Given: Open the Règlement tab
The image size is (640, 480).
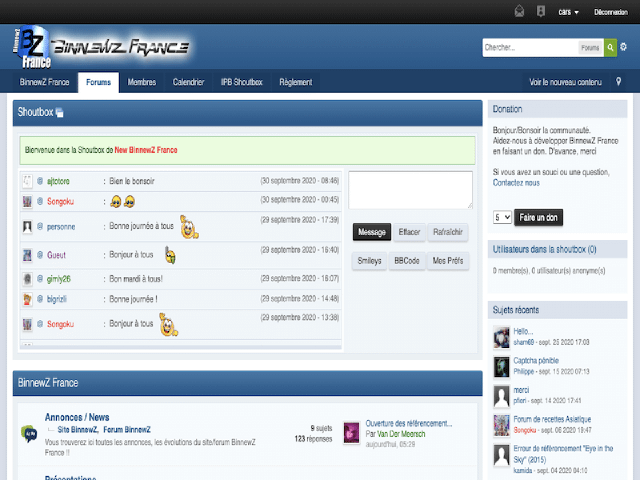Looking at the screenshot, I should click(296, 82).
